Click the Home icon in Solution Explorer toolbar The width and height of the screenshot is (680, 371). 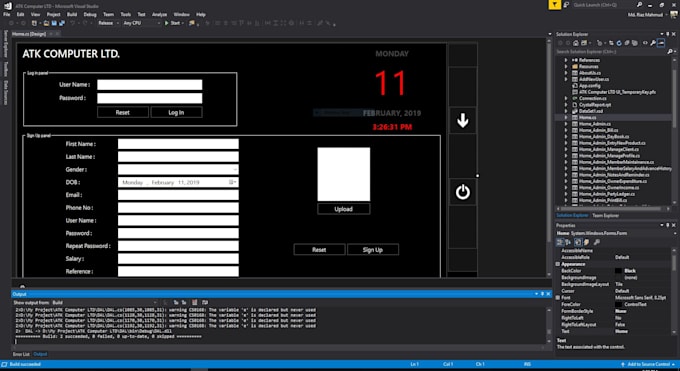pyautogui.click(x=575, y=43)
